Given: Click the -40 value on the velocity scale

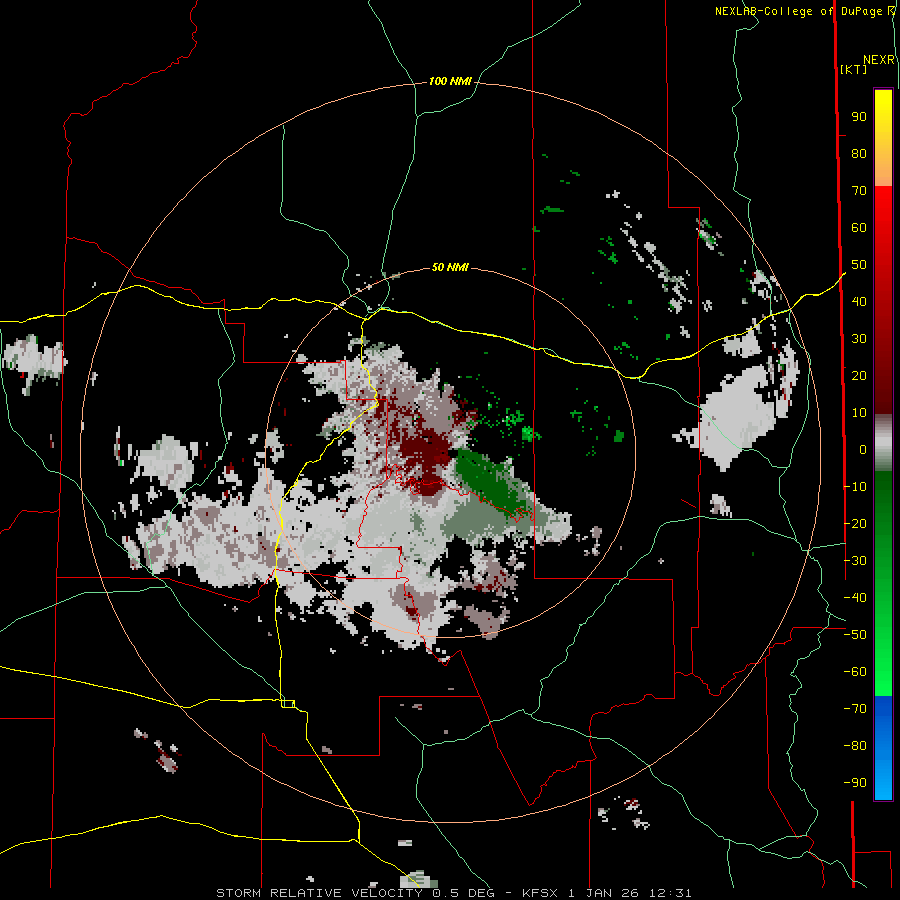Looking at the screenshot, I should point(855,598).
